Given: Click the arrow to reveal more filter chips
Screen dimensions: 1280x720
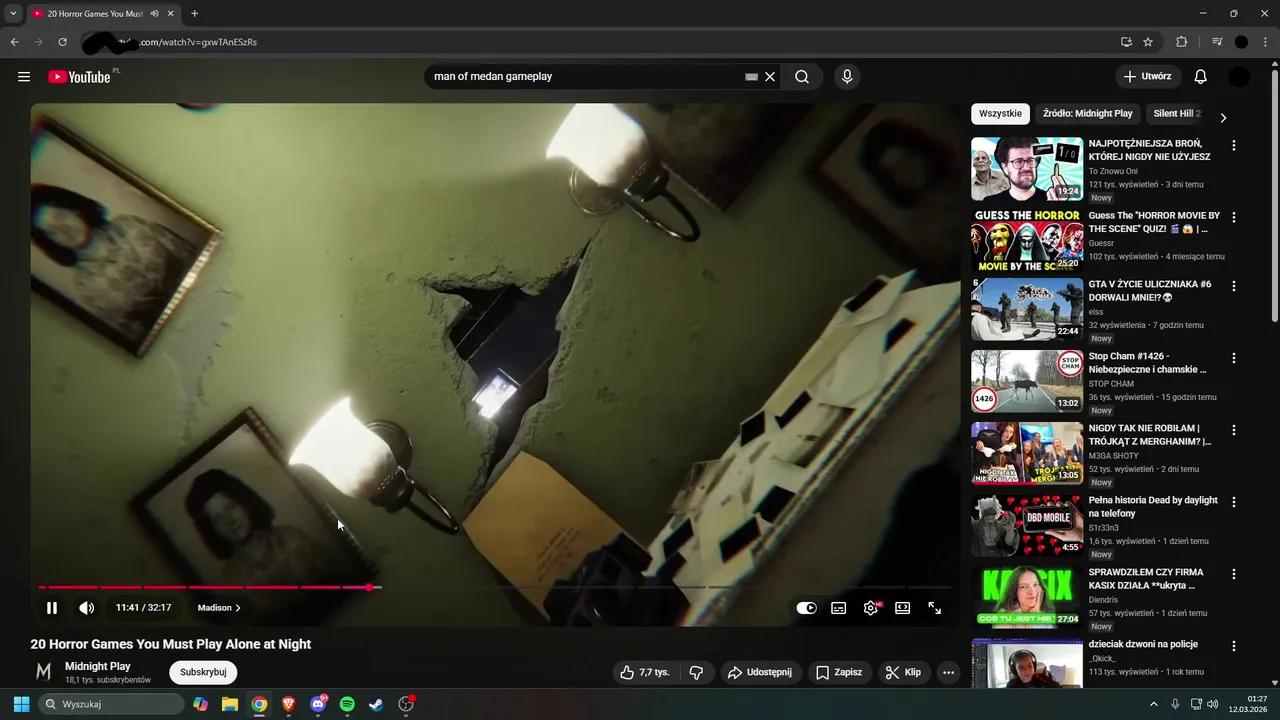Looking at the screenshot, I should [1223, 117].
